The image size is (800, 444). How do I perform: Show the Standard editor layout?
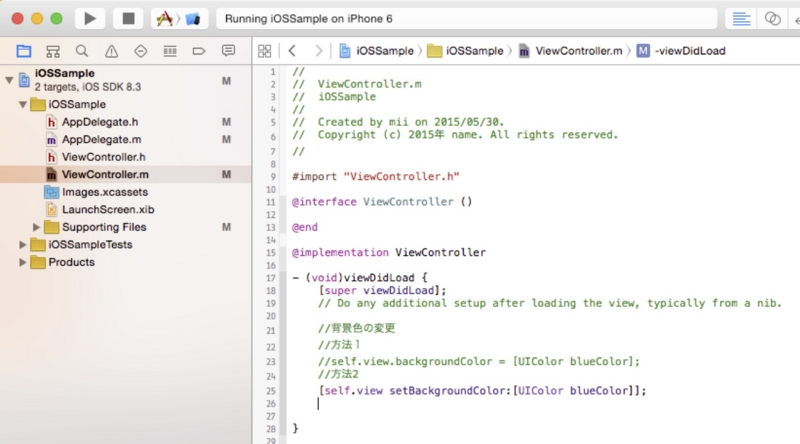(741, 19)
